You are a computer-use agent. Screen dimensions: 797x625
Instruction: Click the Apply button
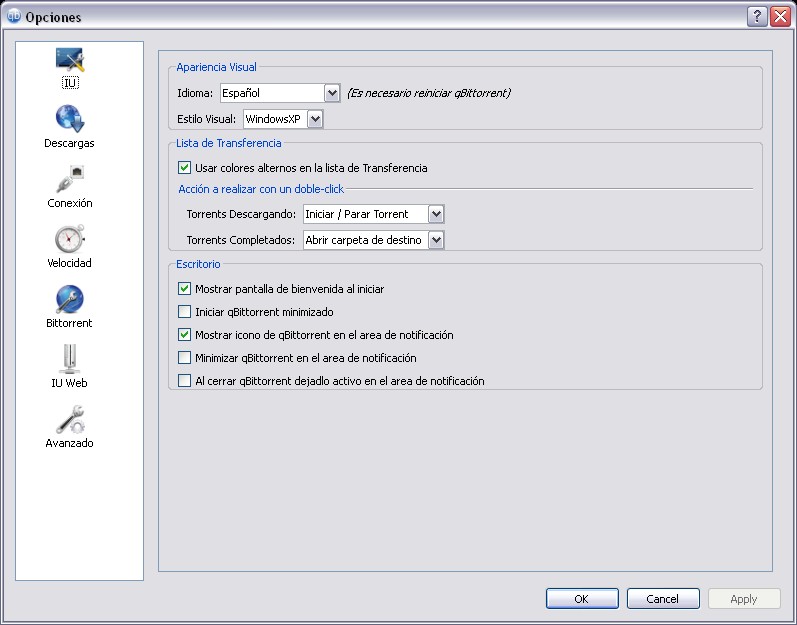pos(744,599)
